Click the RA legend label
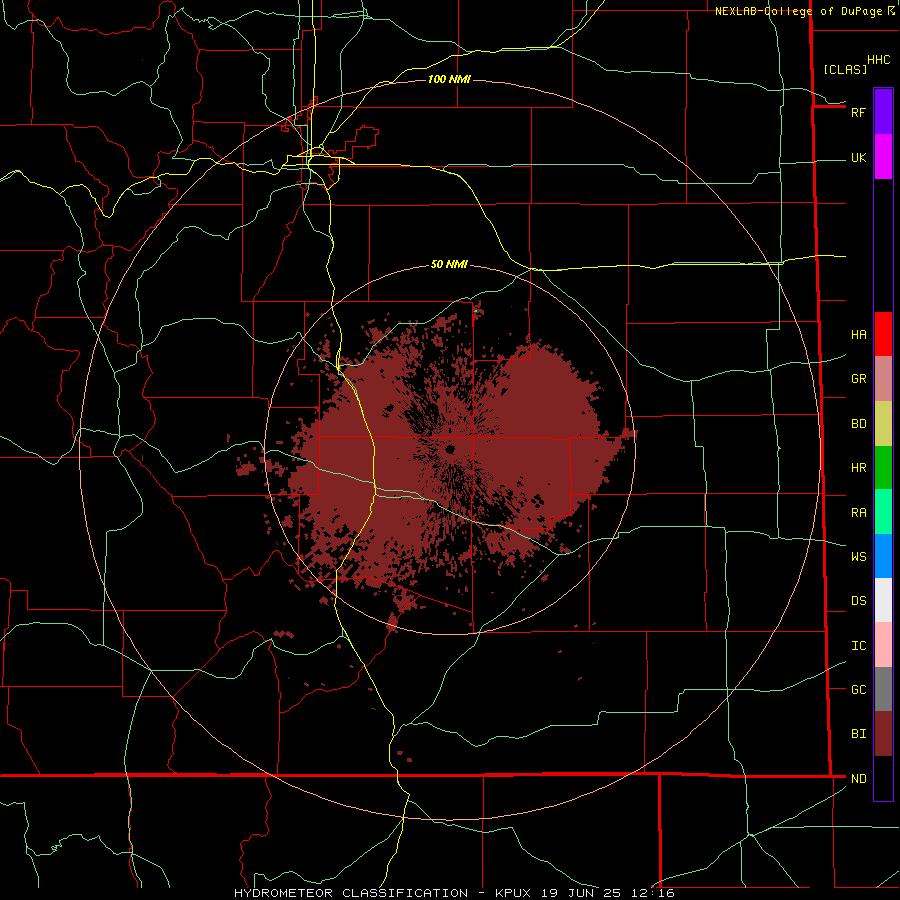 (x=859, y=513)
